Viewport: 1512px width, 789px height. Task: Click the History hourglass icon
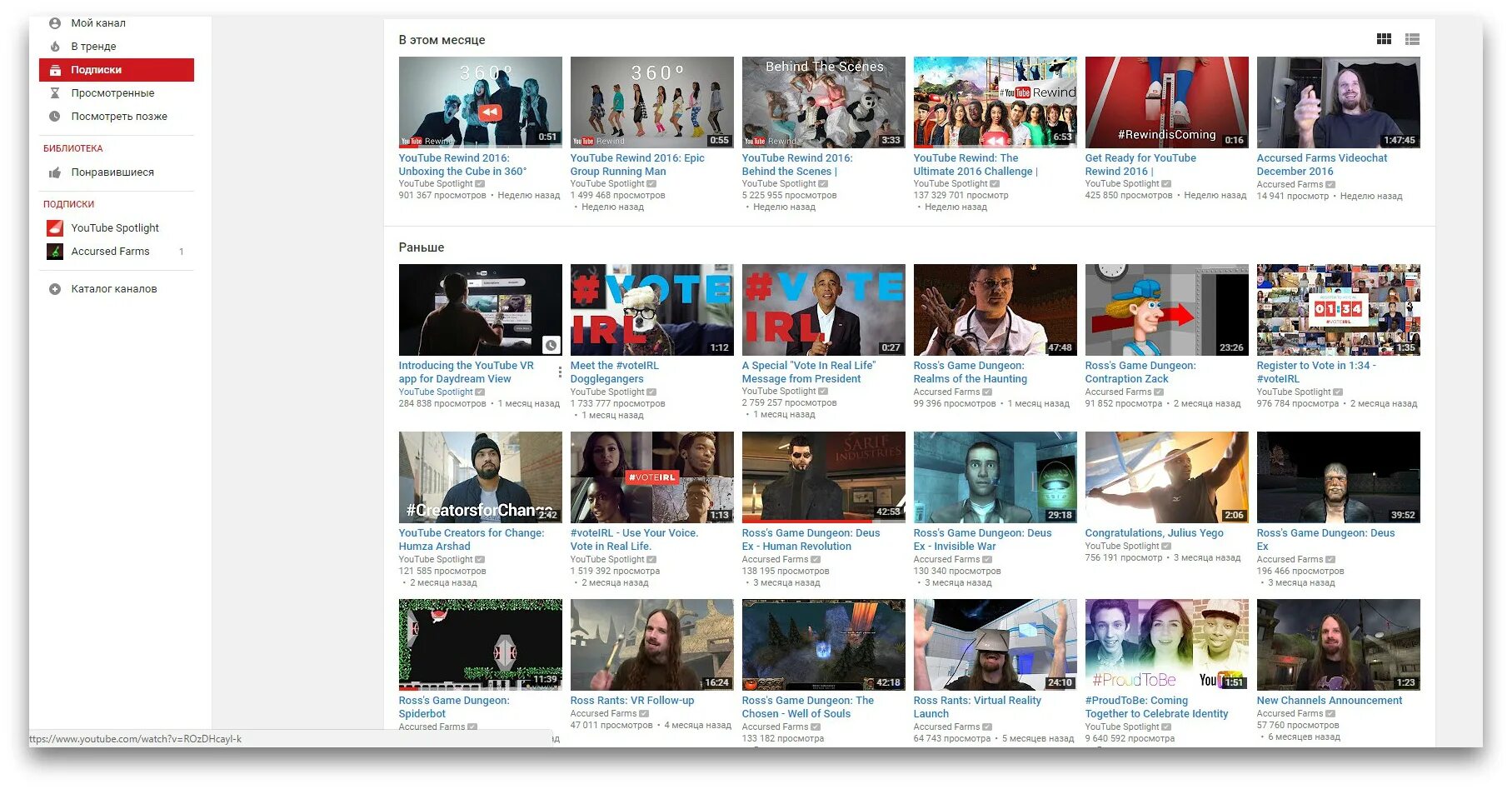pos(55,93)
